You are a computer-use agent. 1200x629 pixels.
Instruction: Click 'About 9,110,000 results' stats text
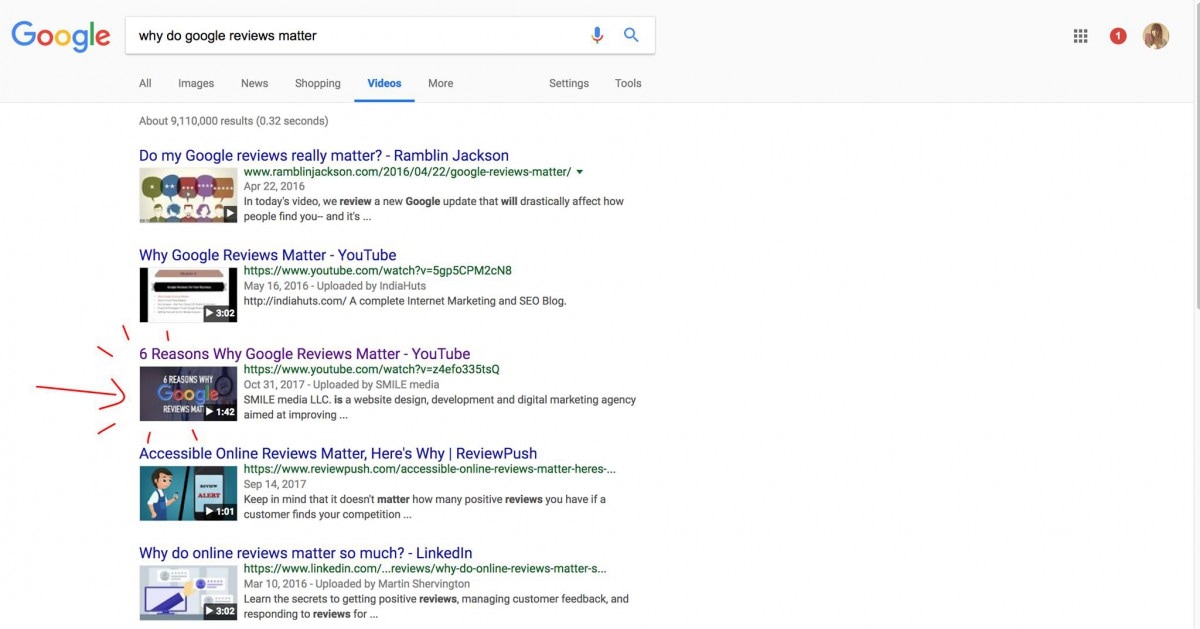233,121
